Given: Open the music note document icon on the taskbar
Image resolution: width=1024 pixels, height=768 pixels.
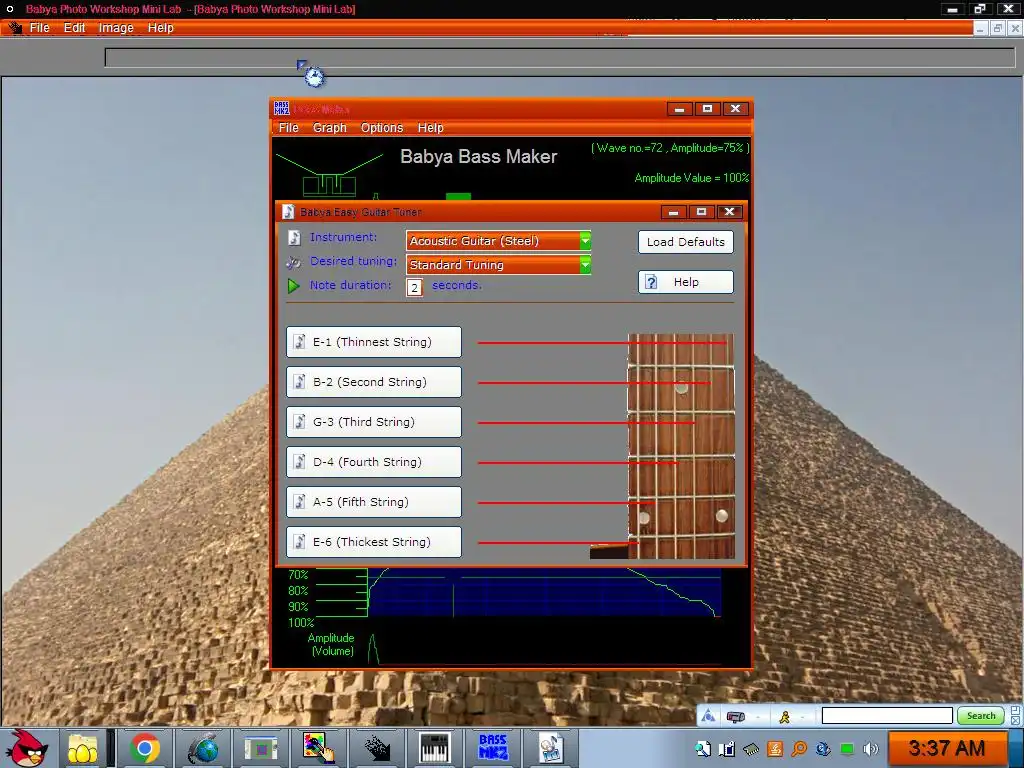Looking at the screenshot, I should 551,748.
